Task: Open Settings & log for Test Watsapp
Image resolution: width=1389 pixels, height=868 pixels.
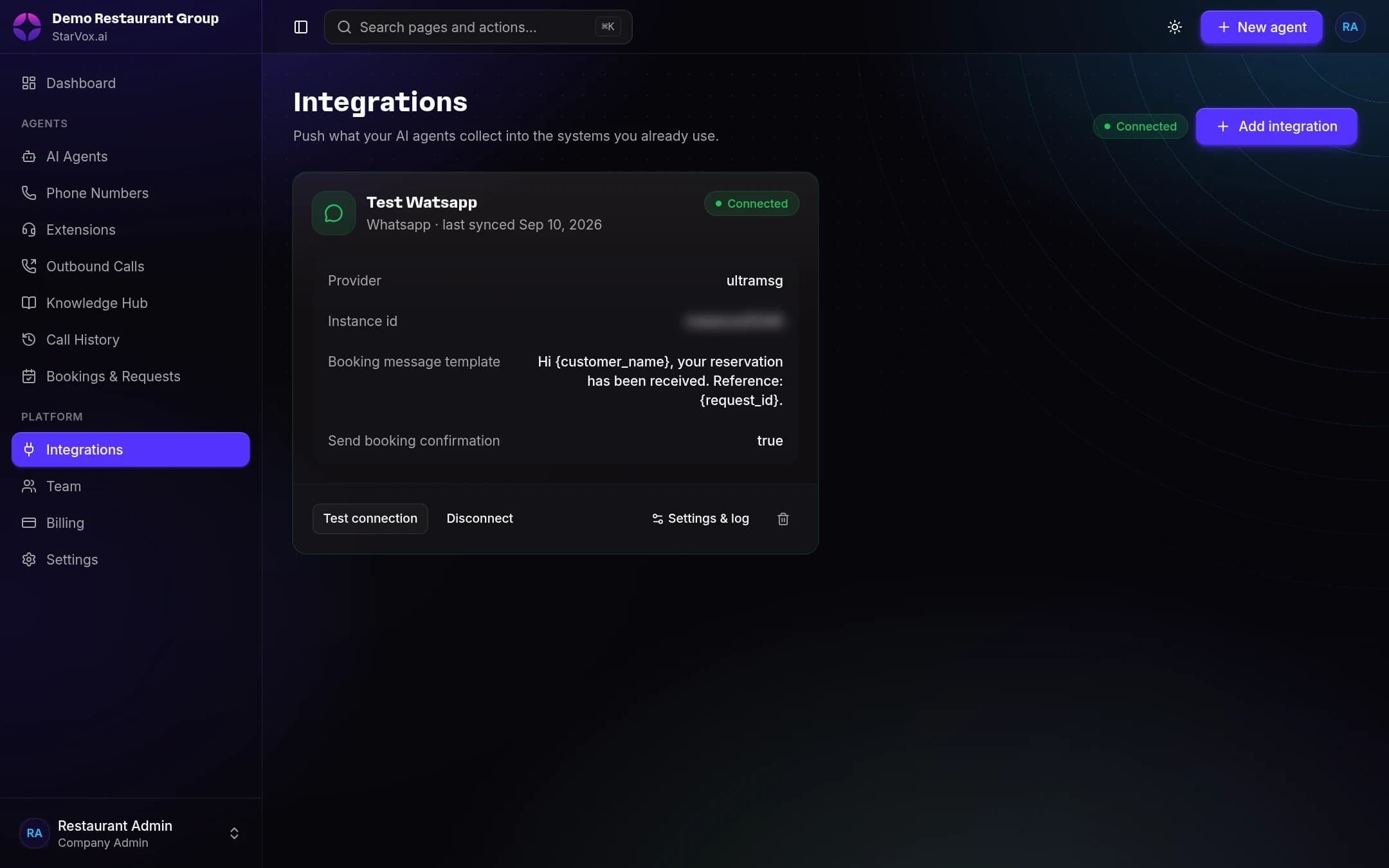Action: click(700, 519)
